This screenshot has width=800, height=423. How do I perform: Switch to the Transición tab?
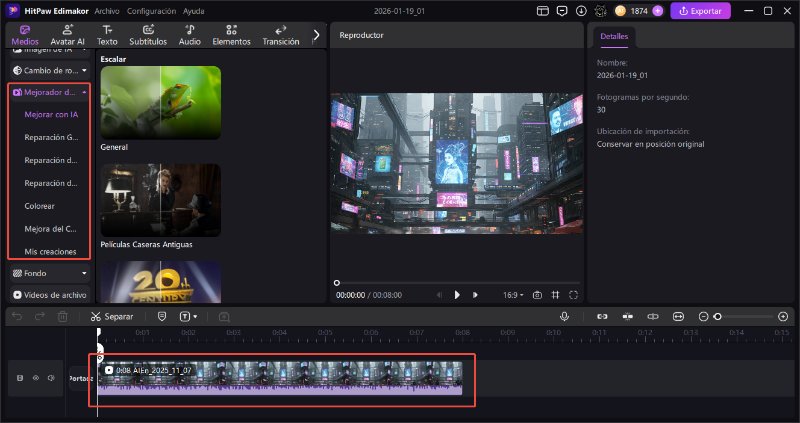coord(281,35)
